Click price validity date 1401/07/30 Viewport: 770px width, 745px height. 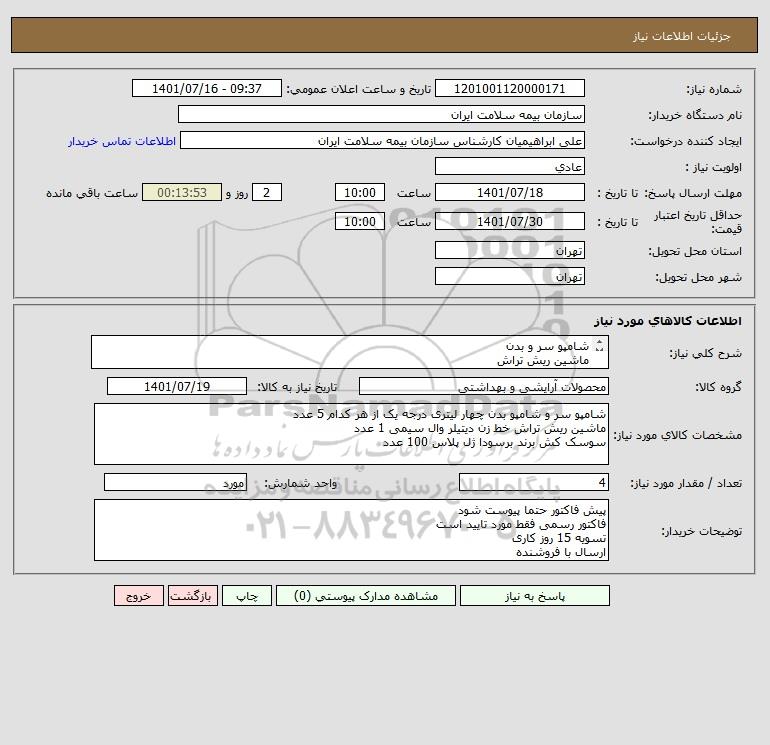(x=510, y=221)
